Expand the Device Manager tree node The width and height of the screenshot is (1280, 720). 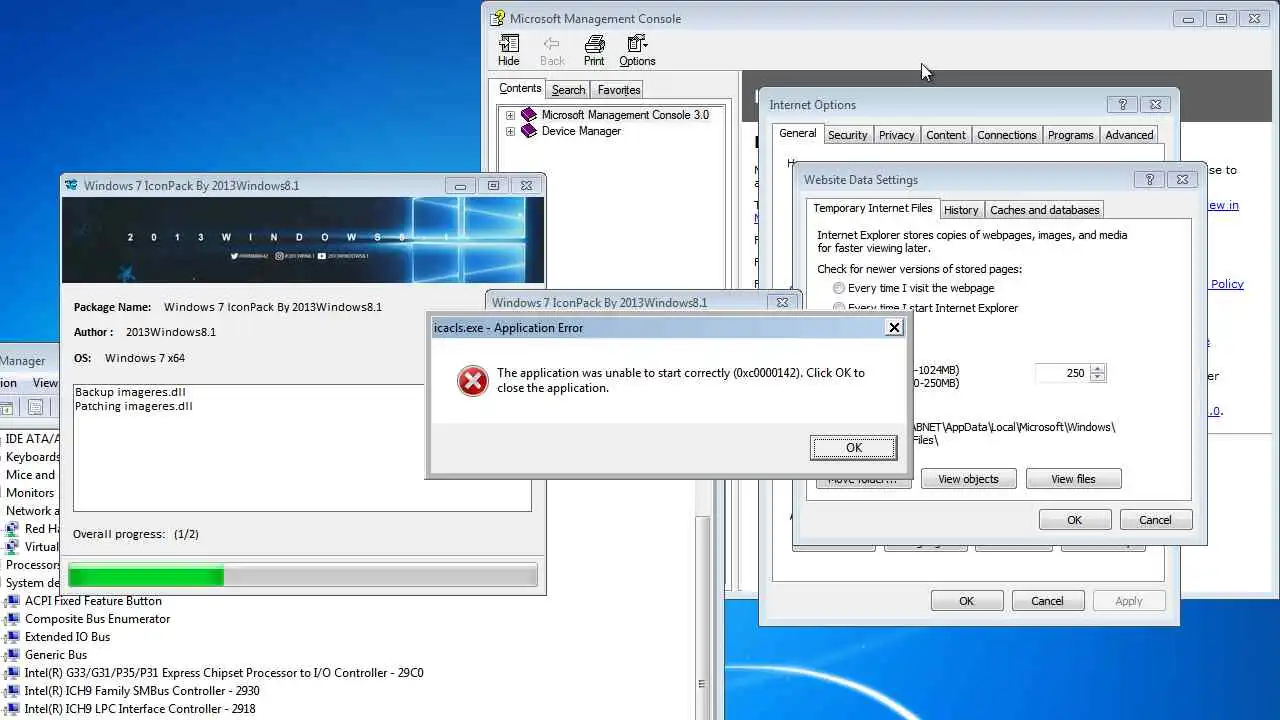coord(510,131)
